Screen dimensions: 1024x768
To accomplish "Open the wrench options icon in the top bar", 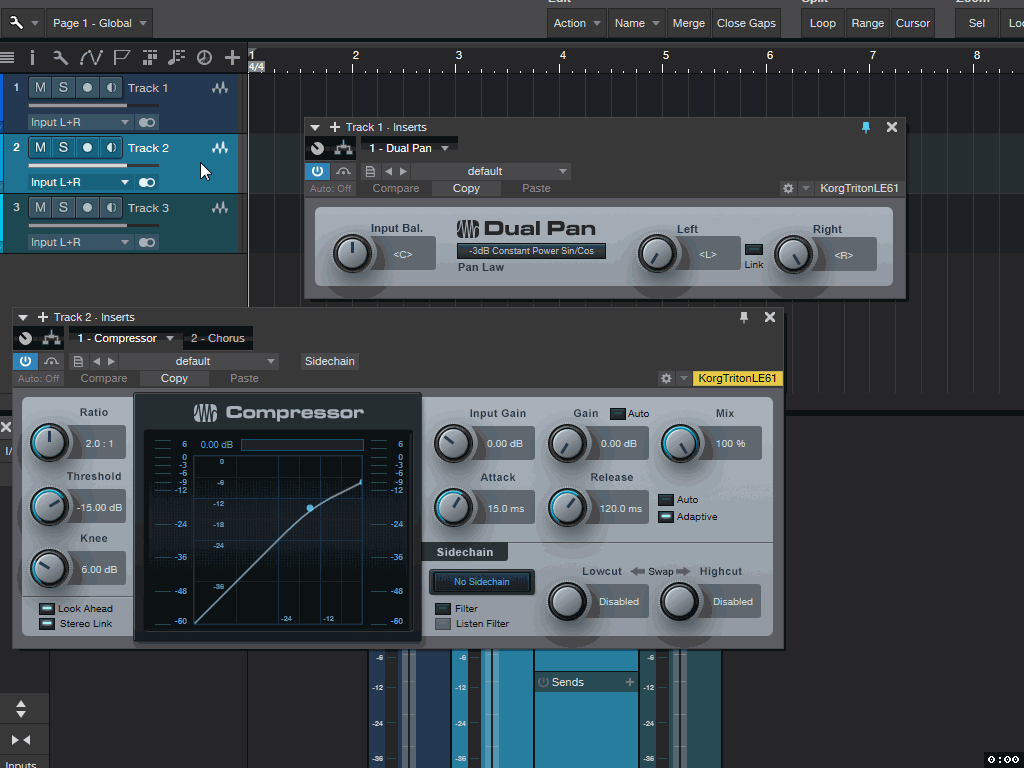I will 16,23.
